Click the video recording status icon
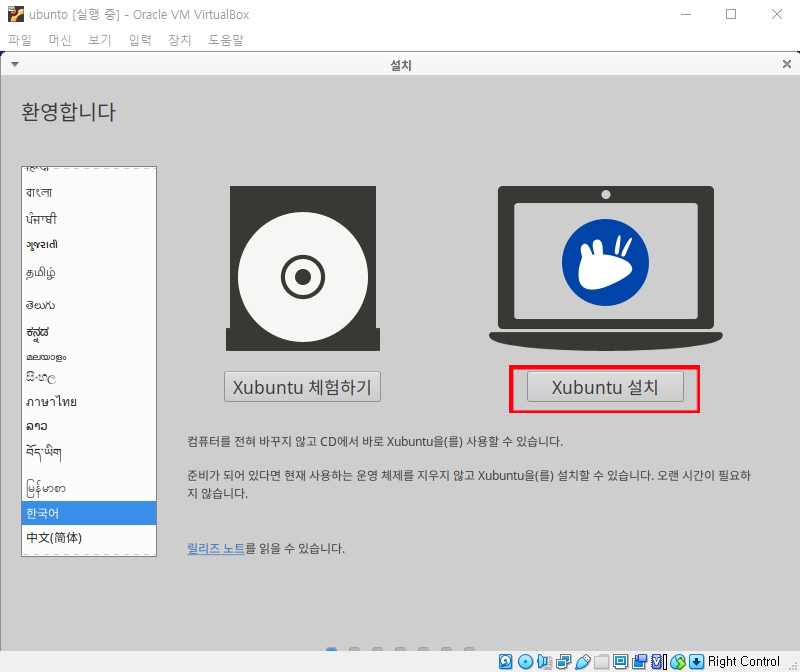This screenshot has width=800, height=672. (x=639, y=662)
